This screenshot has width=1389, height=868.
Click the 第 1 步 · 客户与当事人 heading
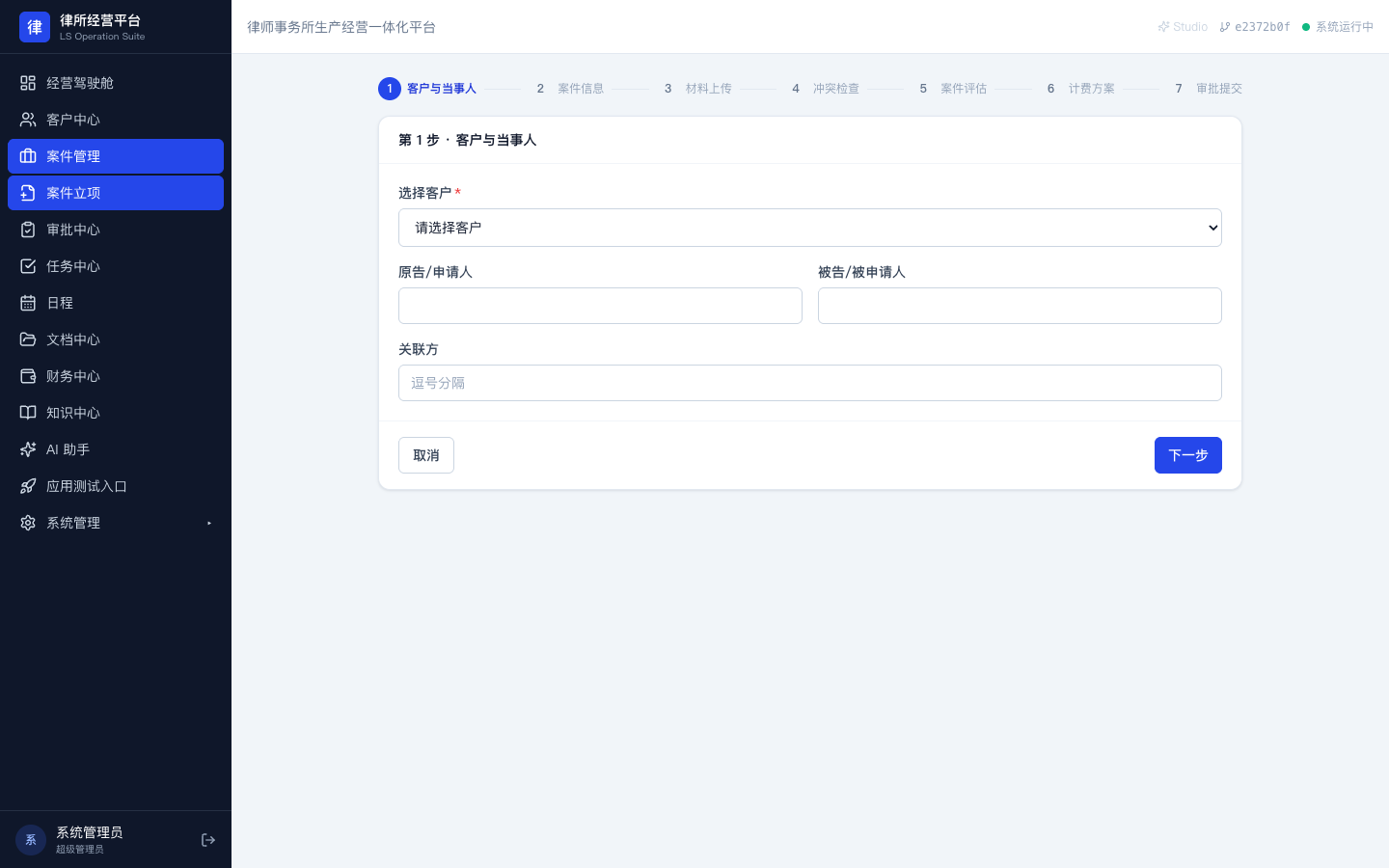tap(468, 140)
